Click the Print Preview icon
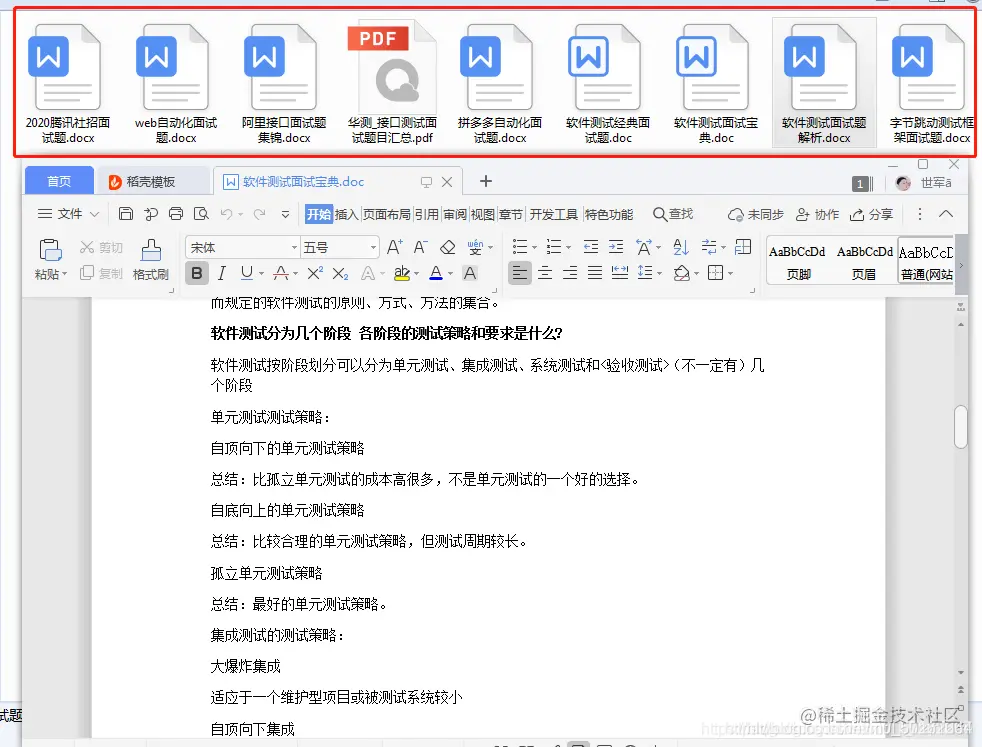 pyautogui.click(x=201, y=213)
